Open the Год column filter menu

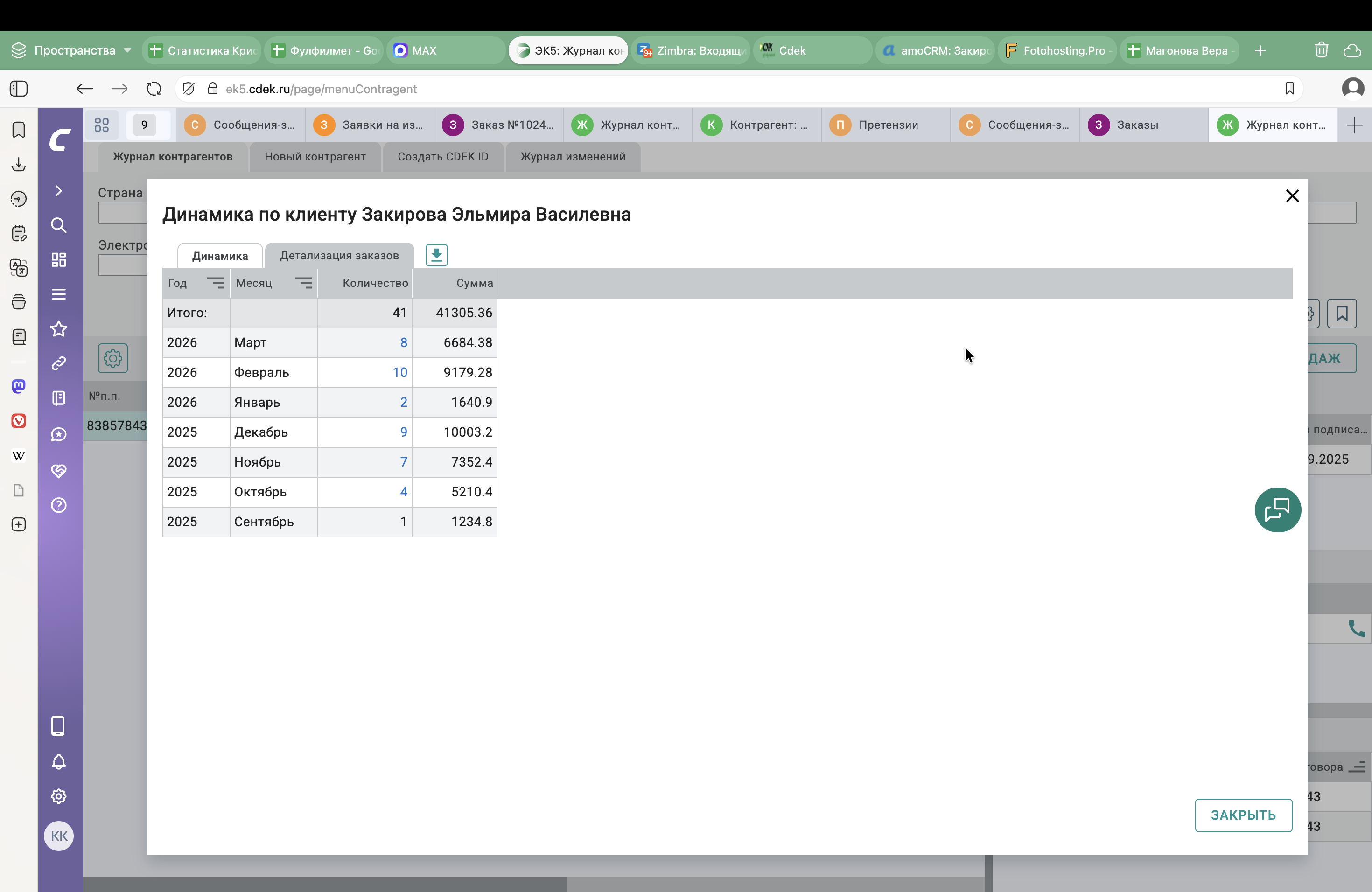click(x=216, y=283)
